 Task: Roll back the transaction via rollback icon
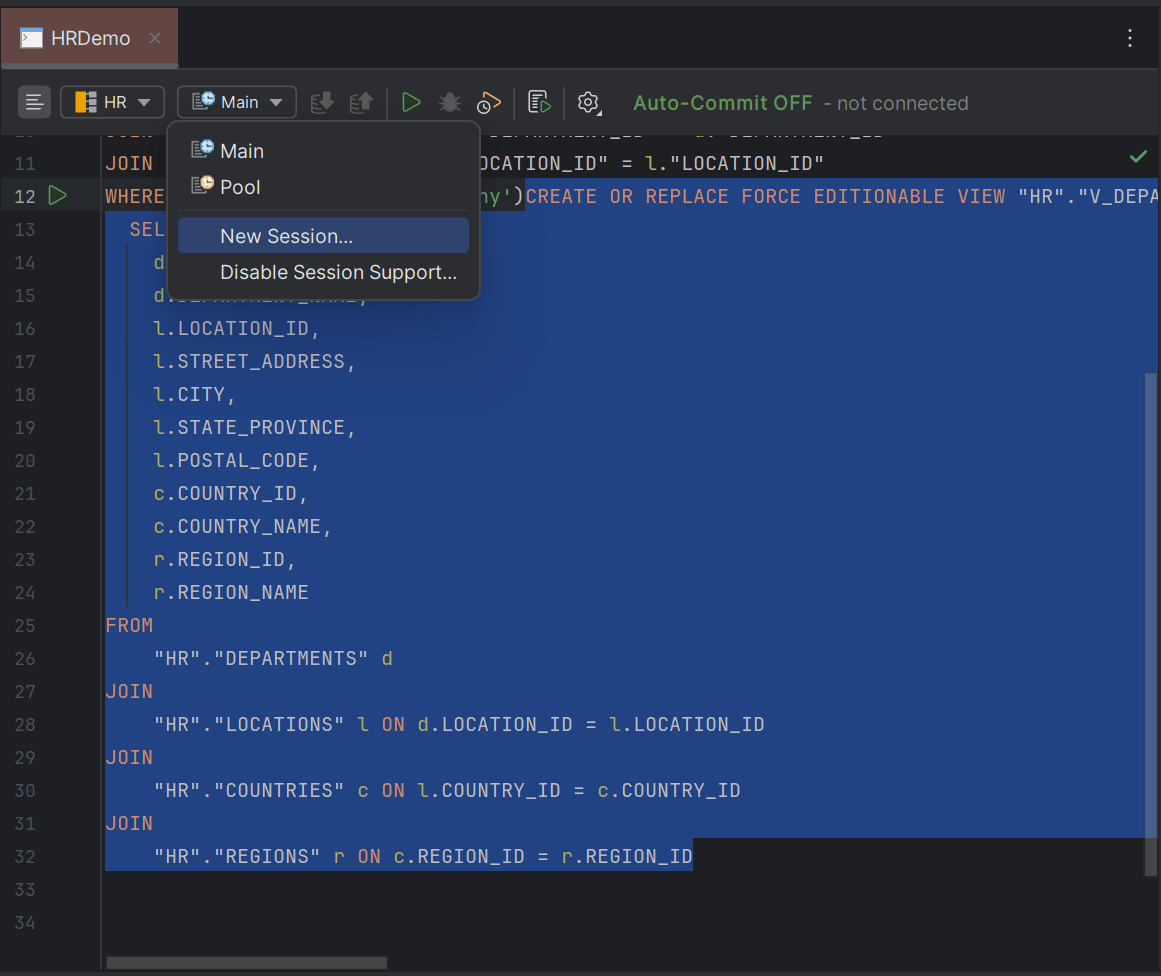pos(361,102)
